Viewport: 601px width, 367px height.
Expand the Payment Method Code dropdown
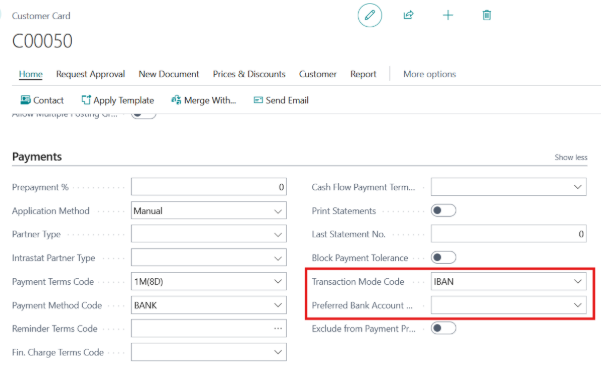pyautogui.click(x=278, y=305)
